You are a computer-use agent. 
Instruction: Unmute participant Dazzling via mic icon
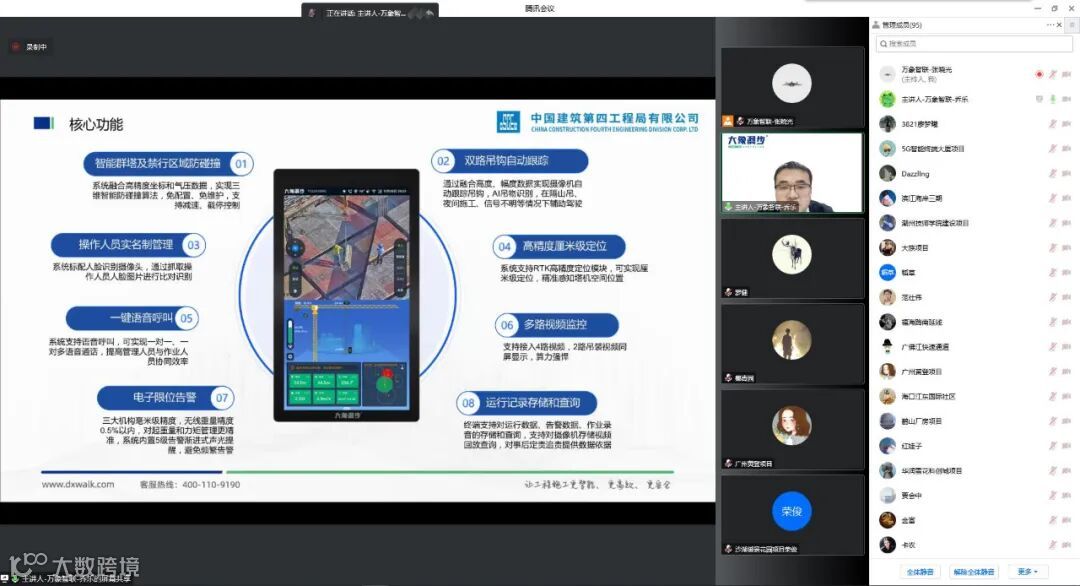(1052, 174)
